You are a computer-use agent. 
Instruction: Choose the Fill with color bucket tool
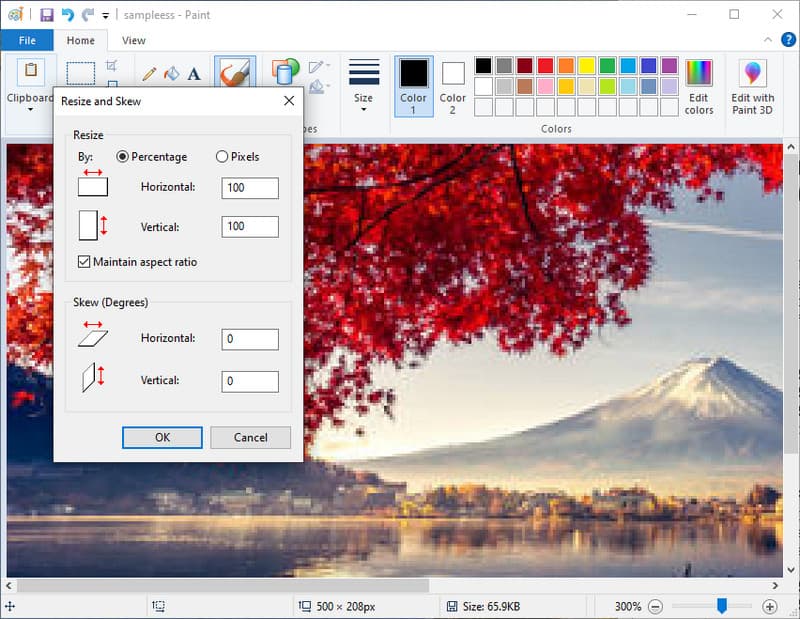pyautogui.click(x=172, y=73)
